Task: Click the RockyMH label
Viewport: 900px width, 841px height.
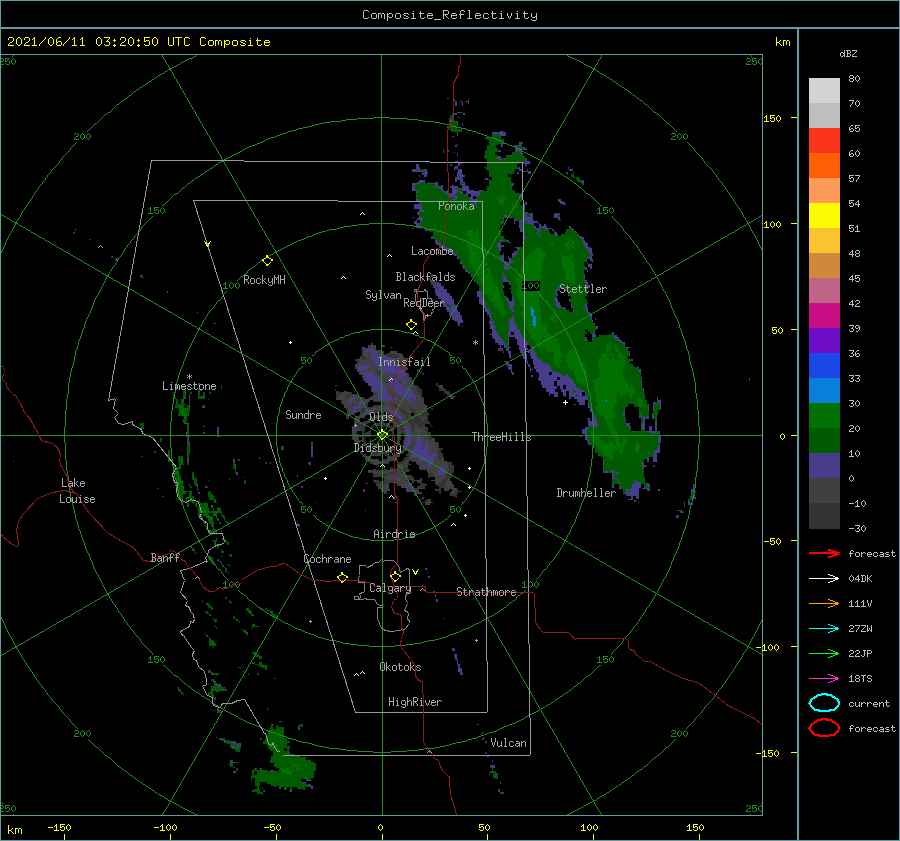Action: click(x=264, y=280)
